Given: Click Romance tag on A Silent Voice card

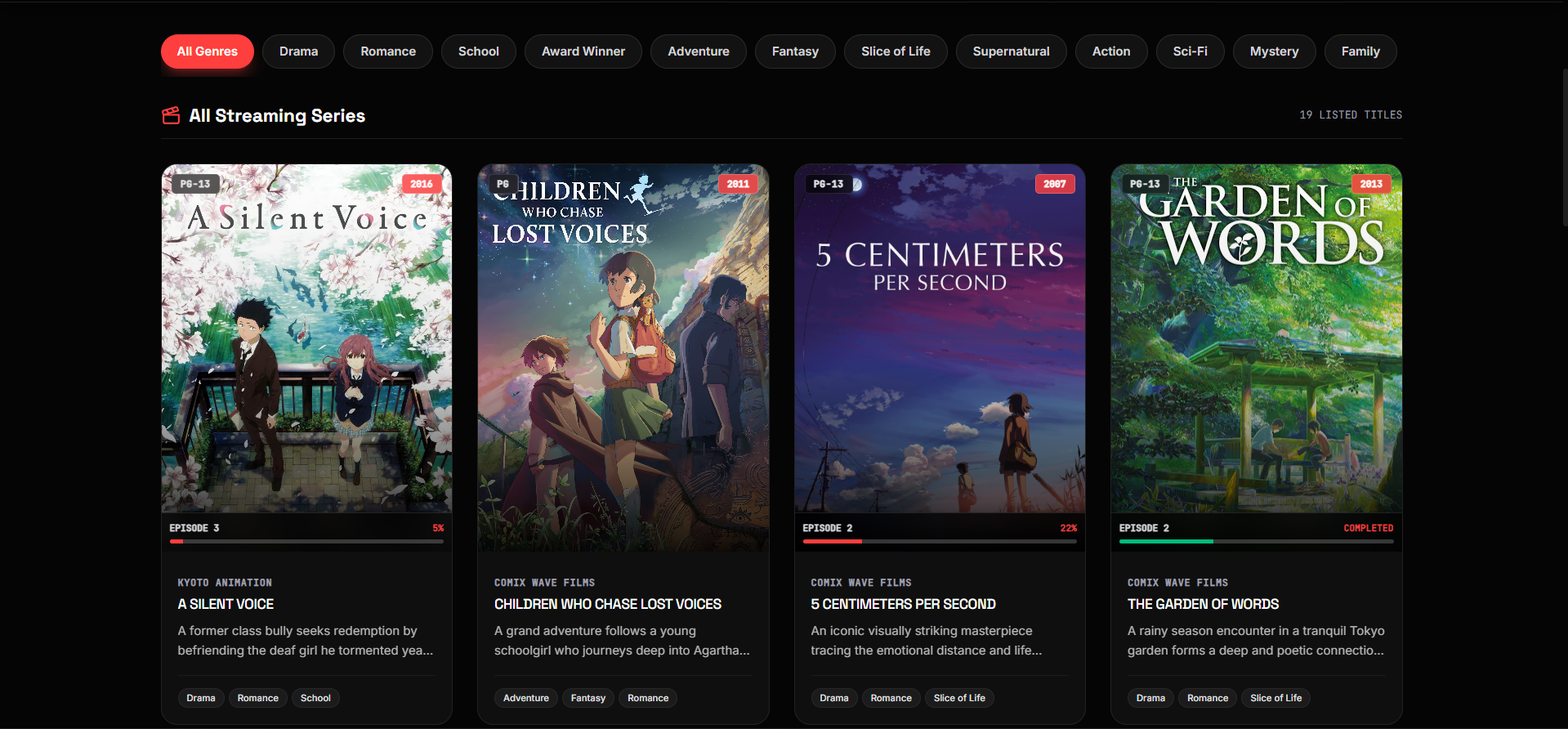Looking at the screenshot, I should click(258, 698).
